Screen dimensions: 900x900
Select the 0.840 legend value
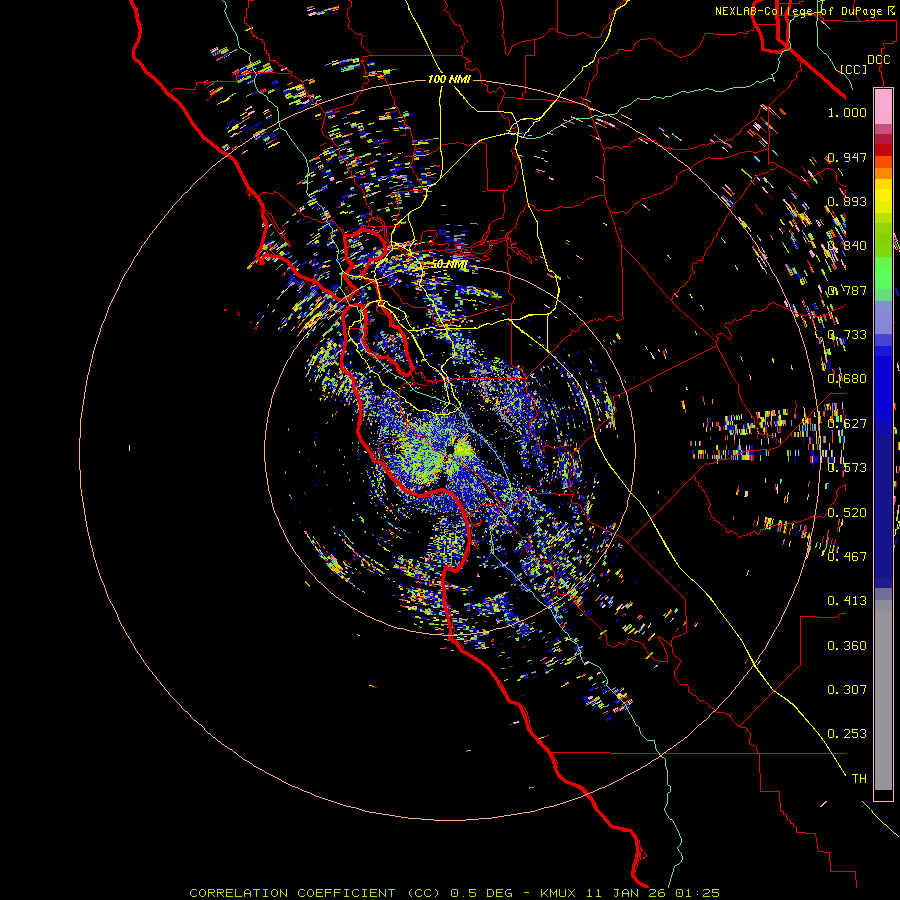point(847,246)
